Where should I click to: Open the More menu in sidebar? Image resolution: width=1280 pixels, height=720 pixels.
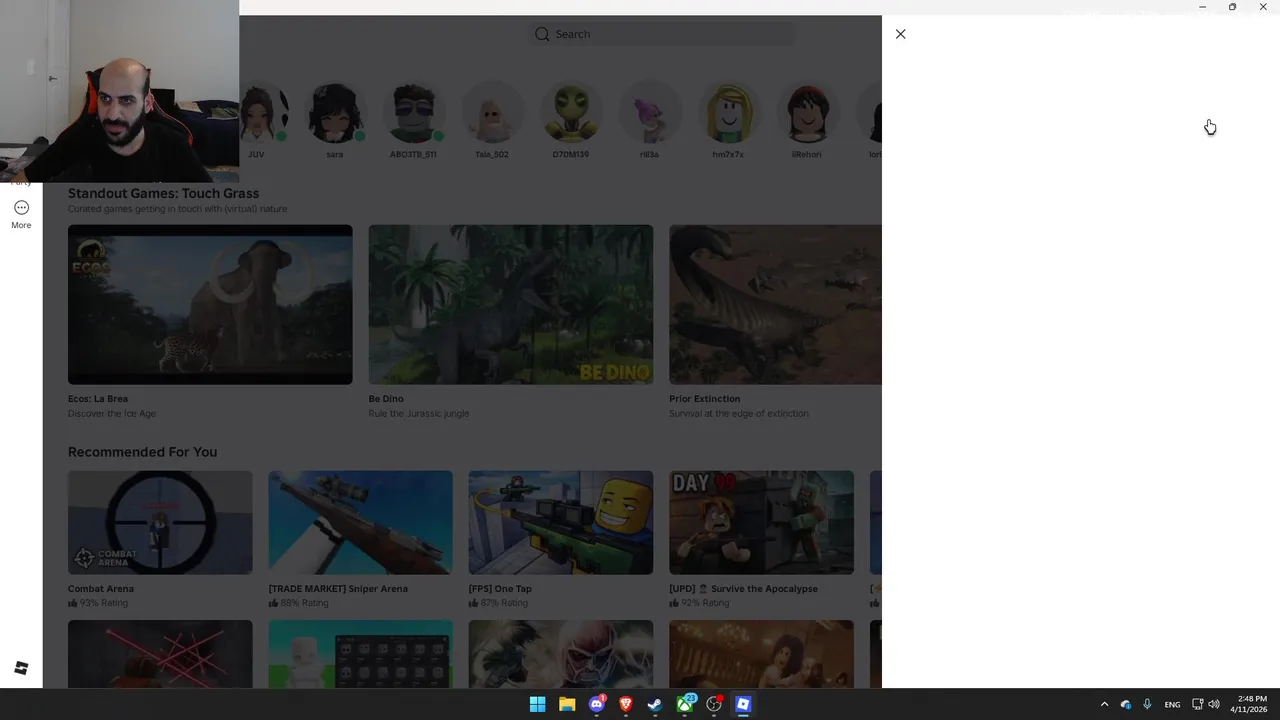(21, 214)
